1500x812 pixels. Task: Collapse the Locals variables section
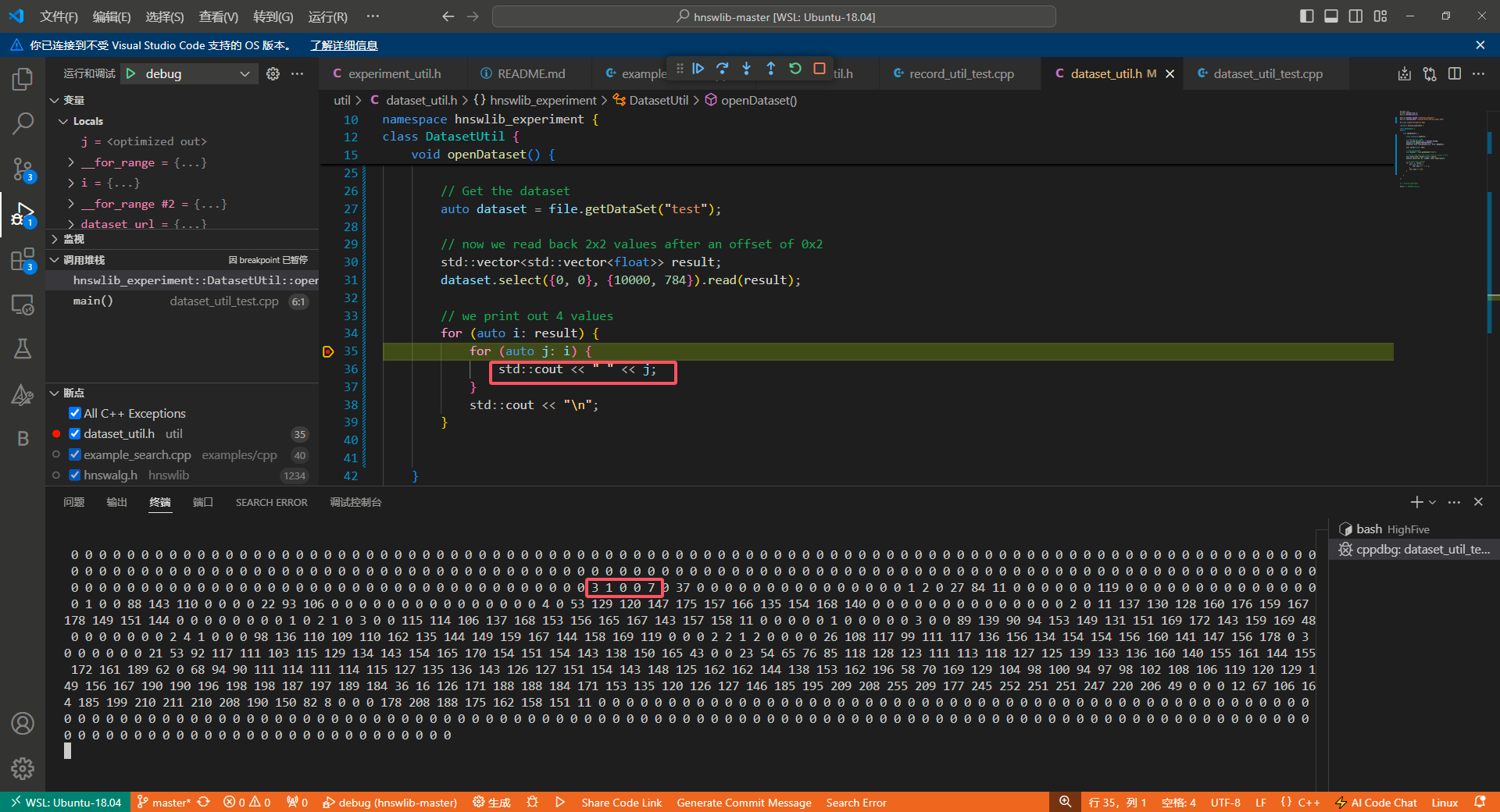(x=64, y=121)
